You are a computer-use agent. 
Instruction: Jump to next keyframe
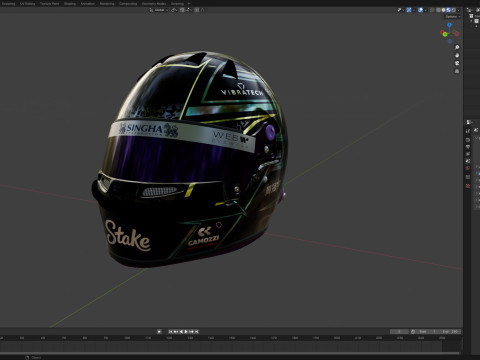(x=191, y=332)
